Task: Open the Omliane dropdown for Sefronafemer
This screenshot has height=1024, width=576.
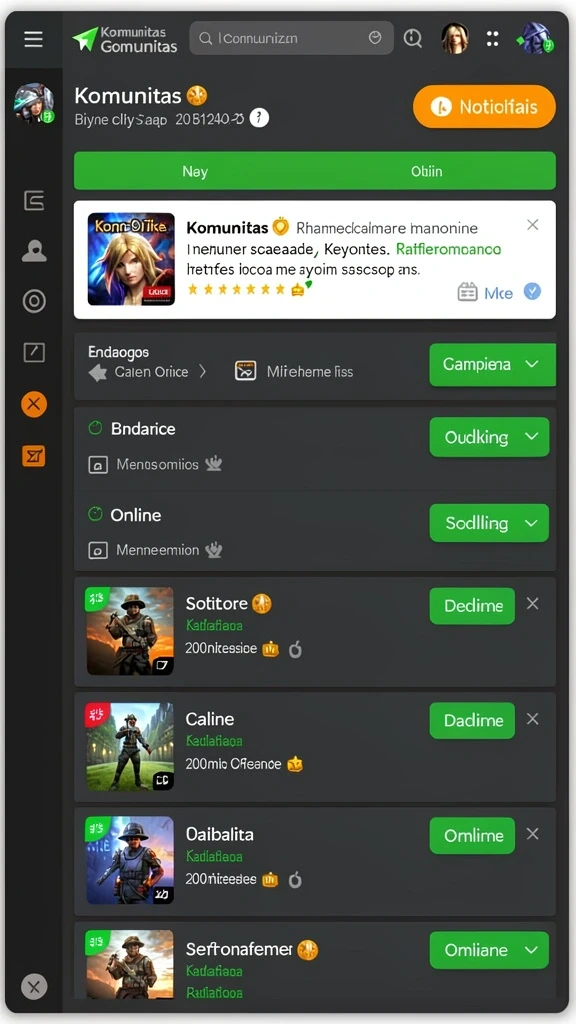Action: (x=489, y=950)
